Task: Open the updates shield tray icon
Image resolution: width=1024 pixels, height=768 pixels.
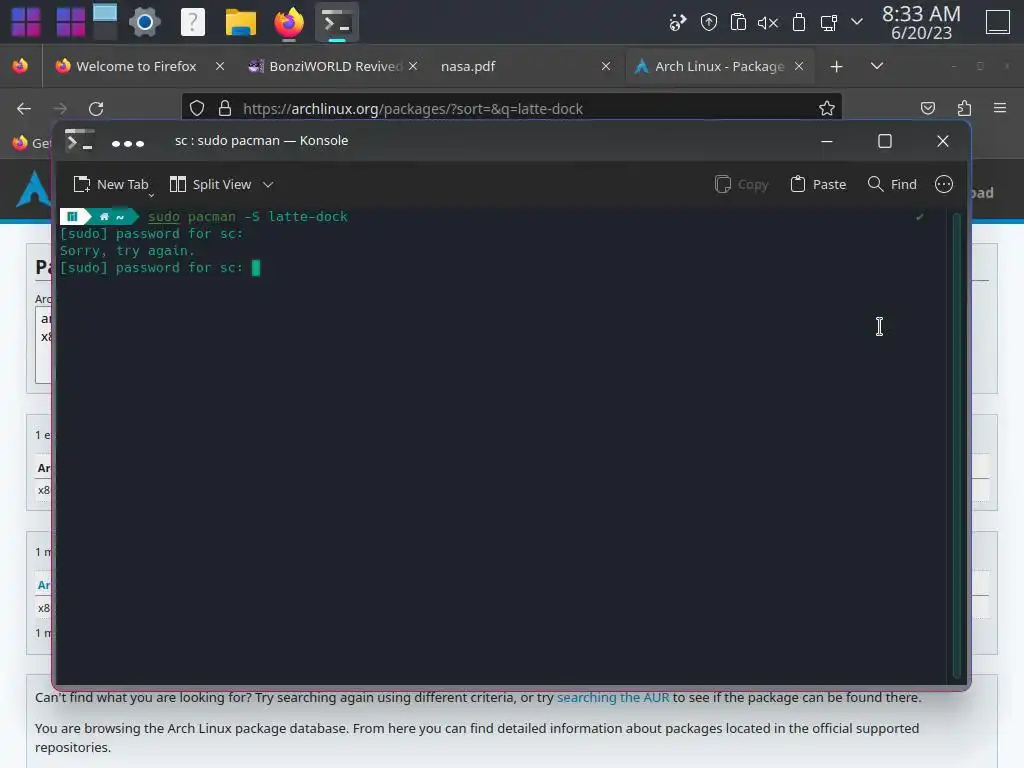Action: point(709,23)
